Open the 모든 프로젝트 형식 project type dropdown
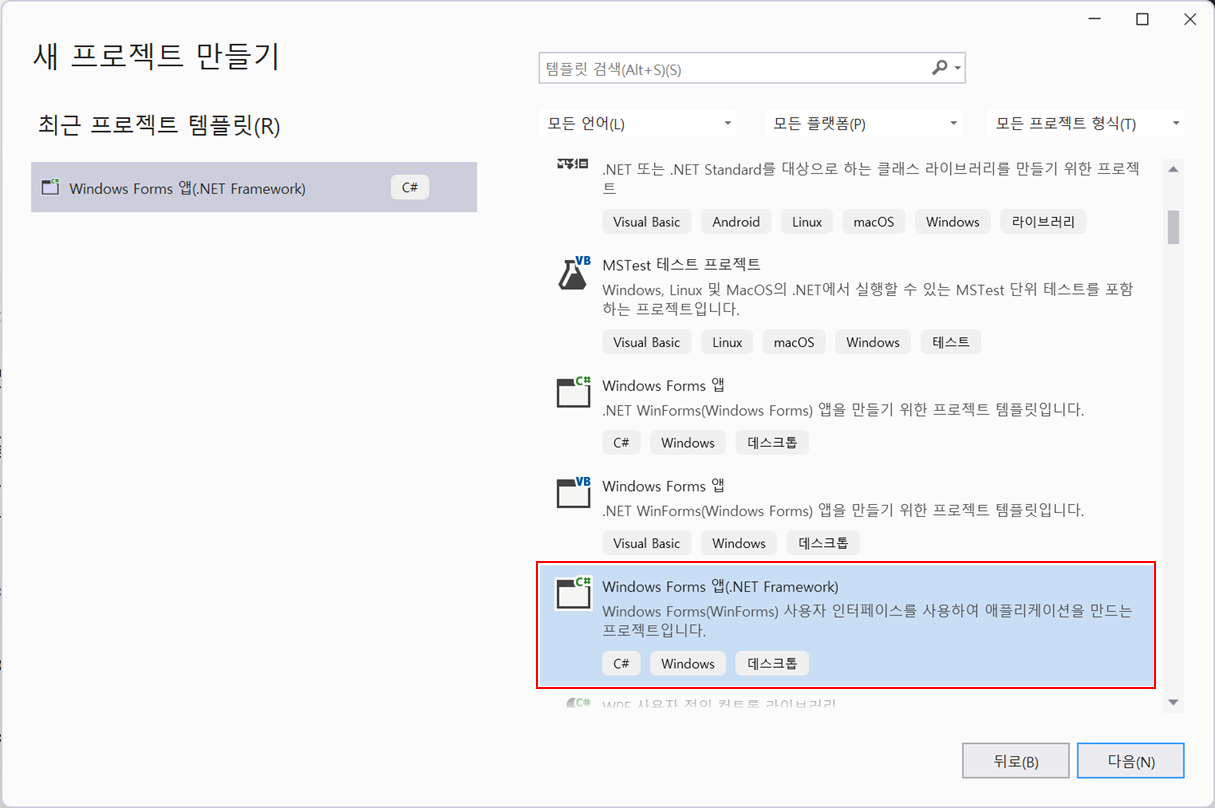Viewport: 1215px width, 808px height. [1086, 124]
